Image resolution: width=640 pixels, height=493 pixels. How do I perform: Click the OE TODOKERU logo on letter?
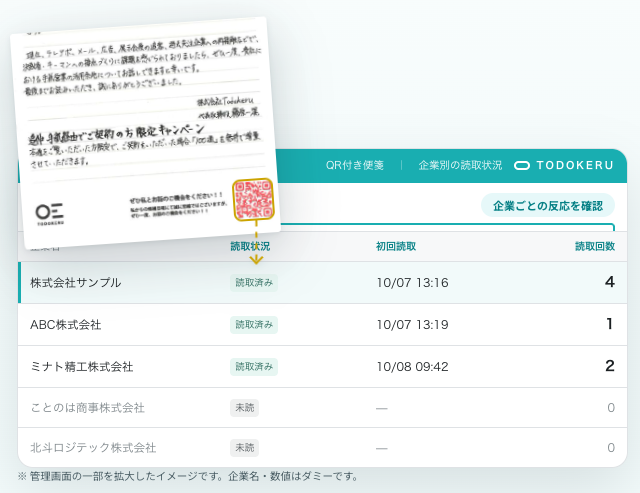50,214
